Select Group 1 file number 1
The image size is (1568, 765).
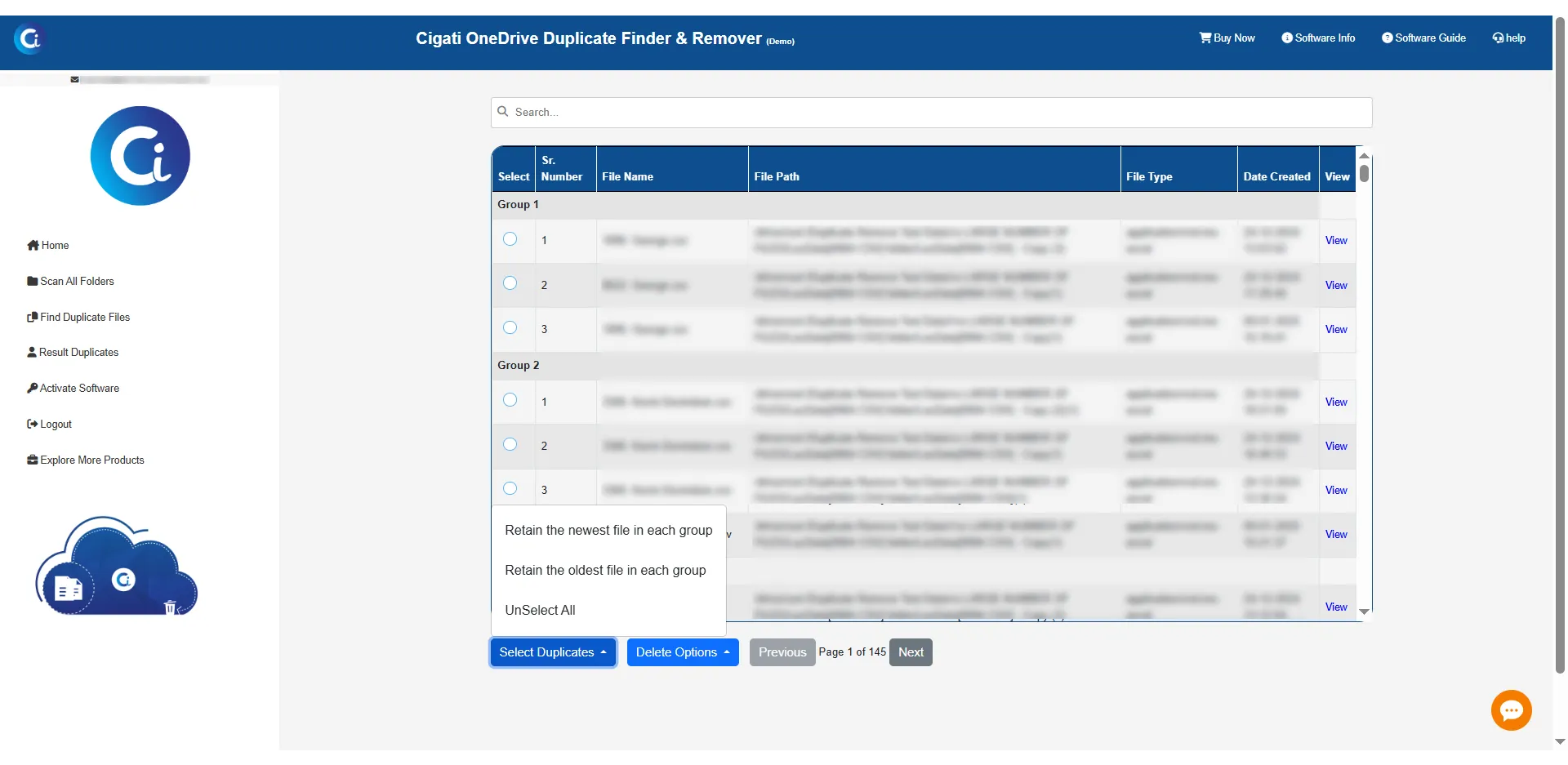click(510, 239)
